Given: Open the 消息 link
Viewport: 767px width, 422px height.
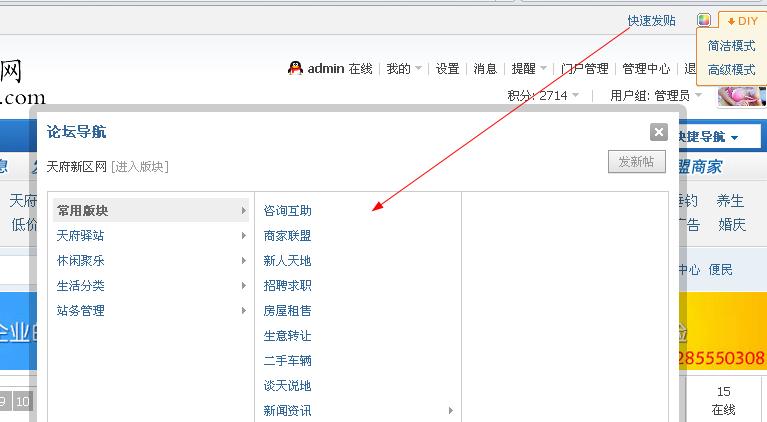Looking at the screenshot, I should click(x=485, y=68).
